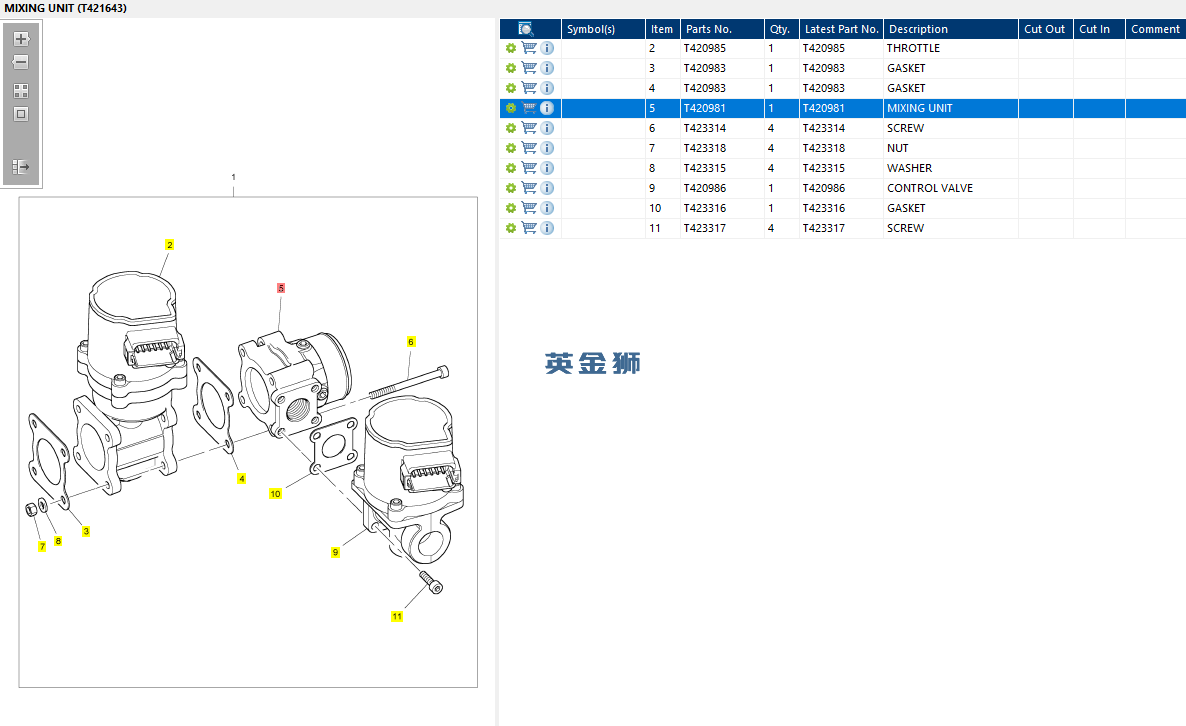The image size is (1186, 726).
Task: Click the gear icon for NUT row
Action: [x=511, y=148]
